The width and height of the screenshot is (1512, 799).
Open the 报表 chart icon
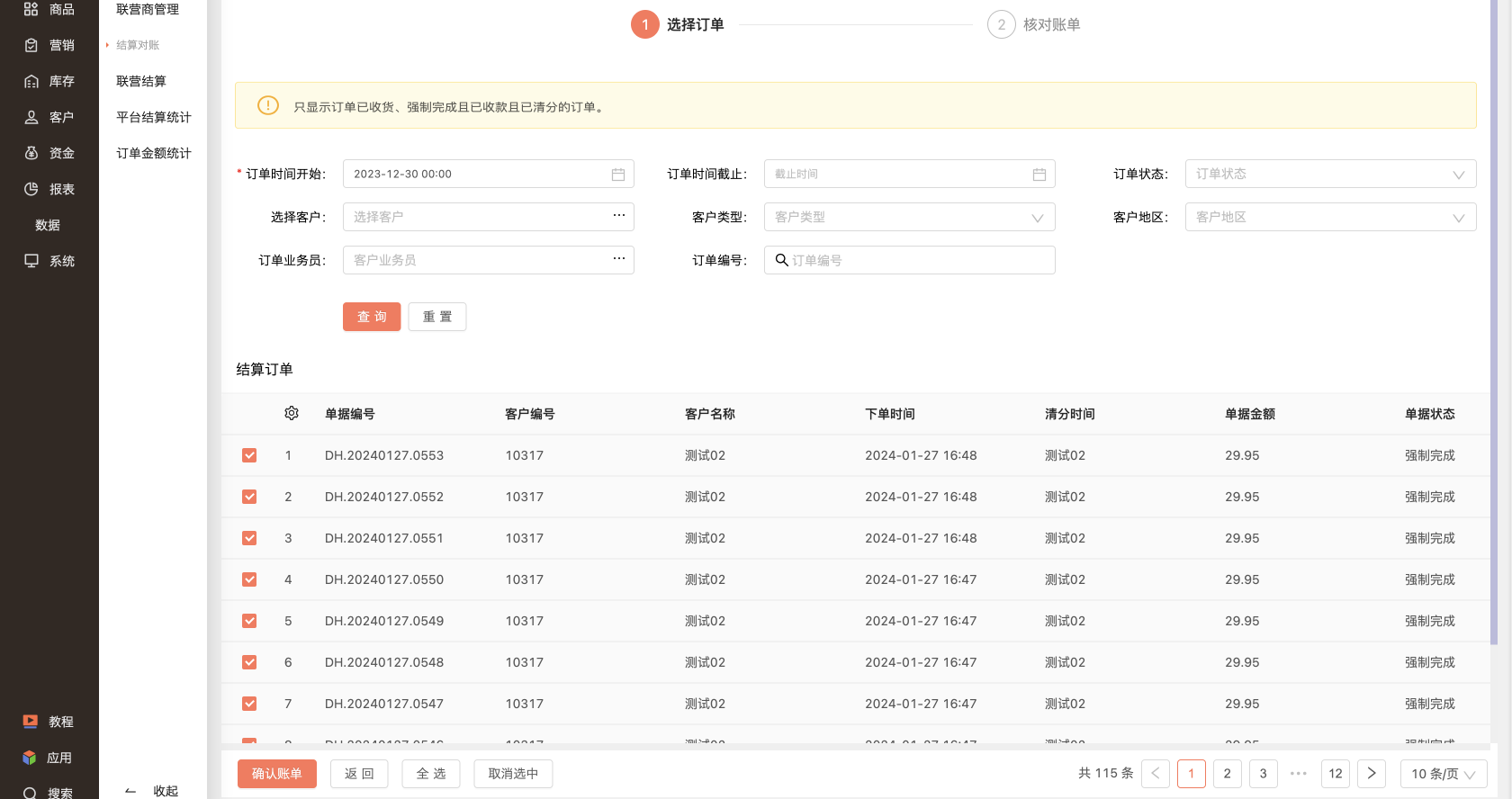(x=31, y=189)
